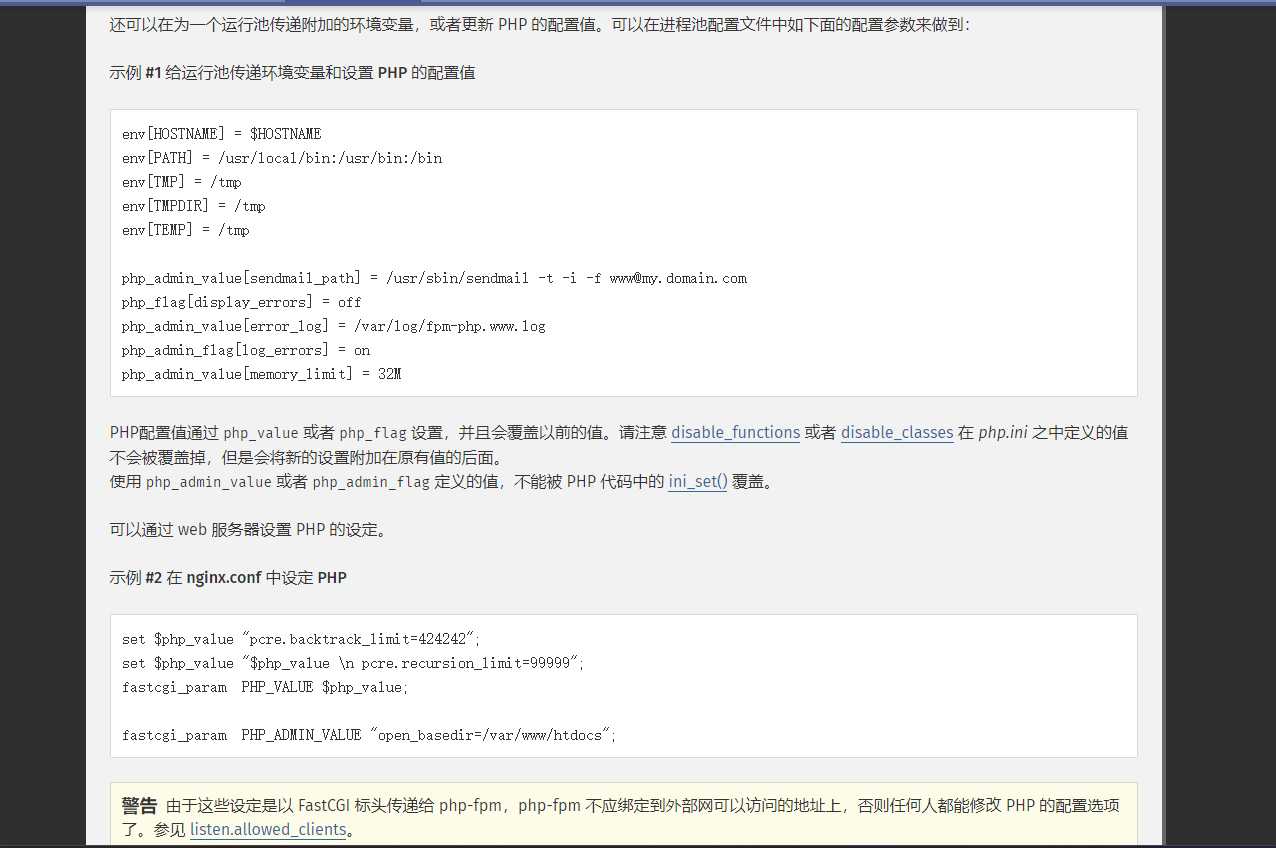This screenshot has height=848, width=1276.
Task: Click the fastcgi_param PHP_VALUE line
Action: click(x=265, y=687)
